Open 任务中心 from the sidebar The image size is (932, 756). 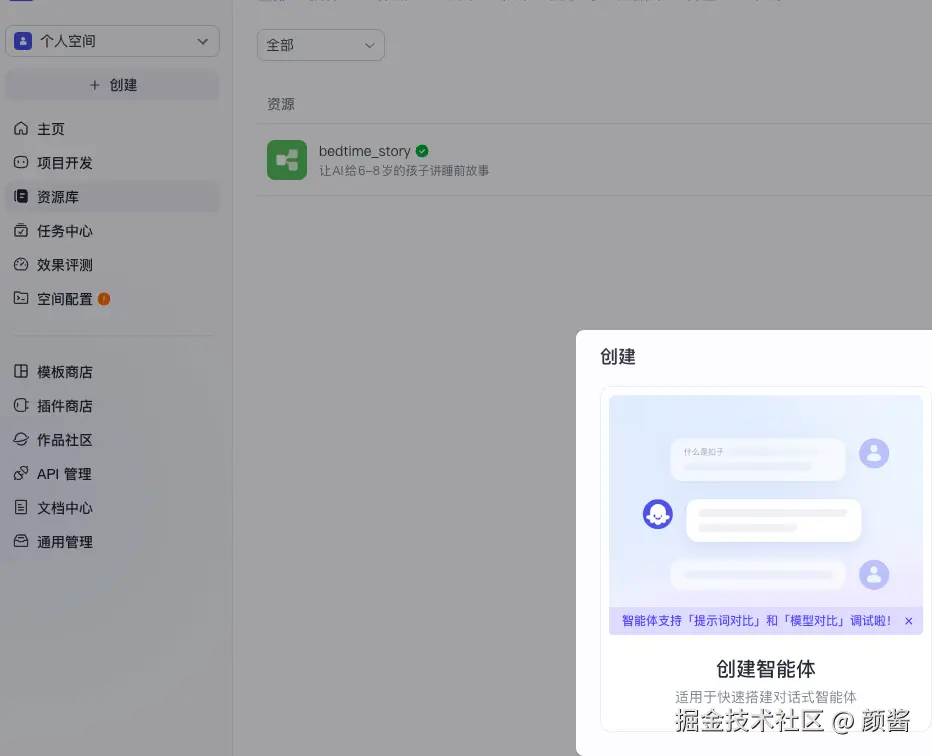pos(112,231)
